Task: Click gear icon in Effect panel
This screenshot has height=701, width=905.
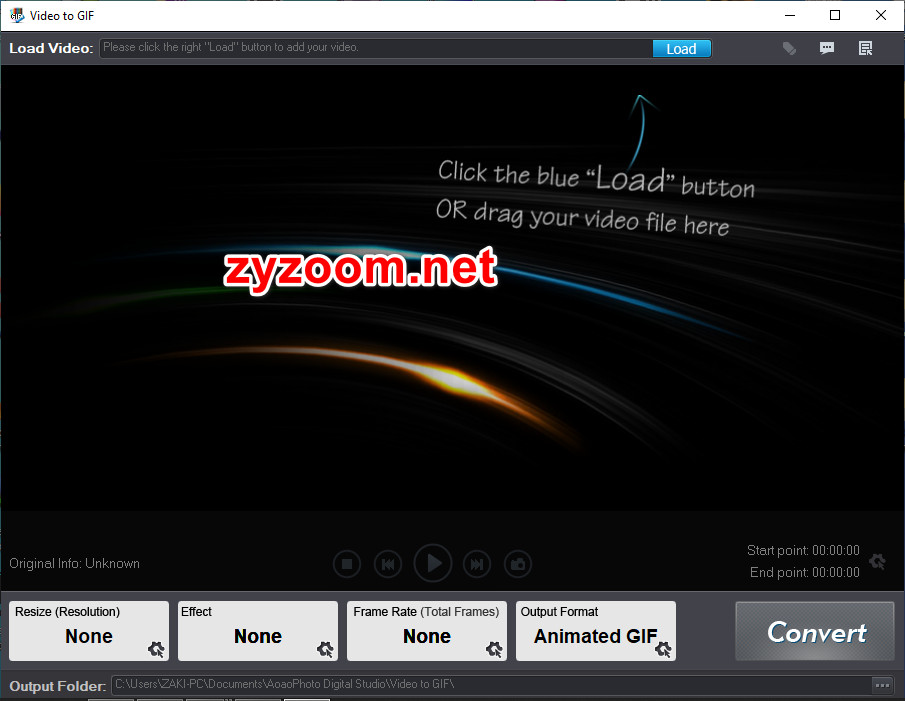Action: [x=325, y=649]
